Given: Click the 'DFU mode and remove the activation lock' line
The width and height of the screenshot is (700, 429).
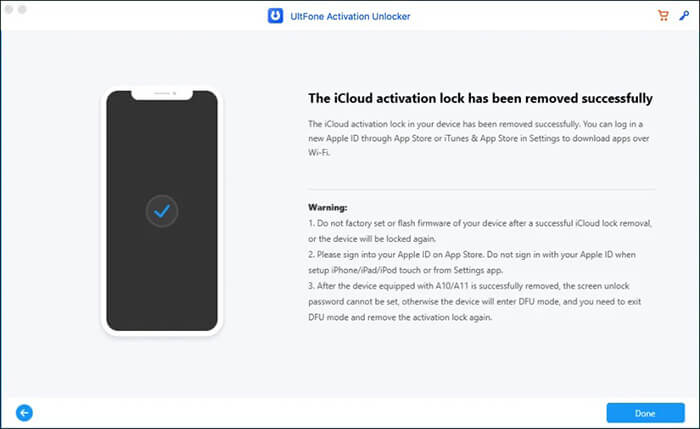Looking at the screenshot, I should [400, 317].
